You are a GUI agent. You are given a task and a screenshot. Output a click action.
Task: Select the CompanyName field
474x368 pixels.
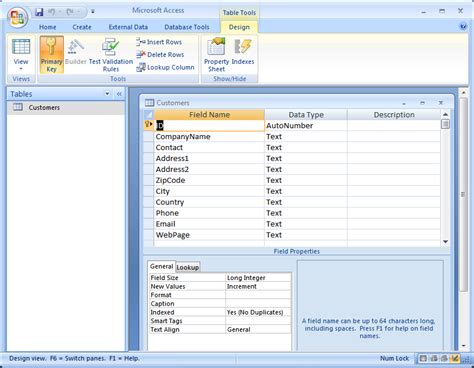coord(209,137)
